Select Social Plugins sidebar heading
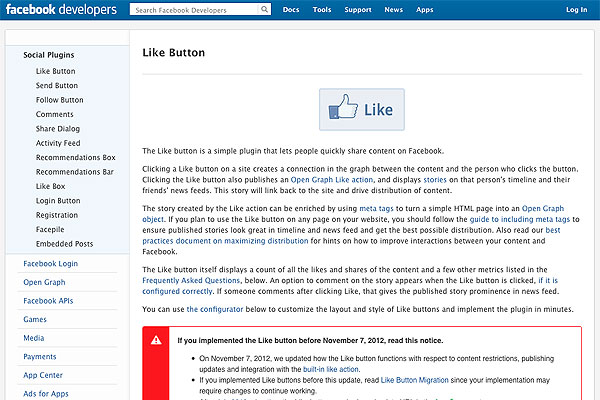The width and height of the screenshot is (600, 400). [x=49, y=55]
